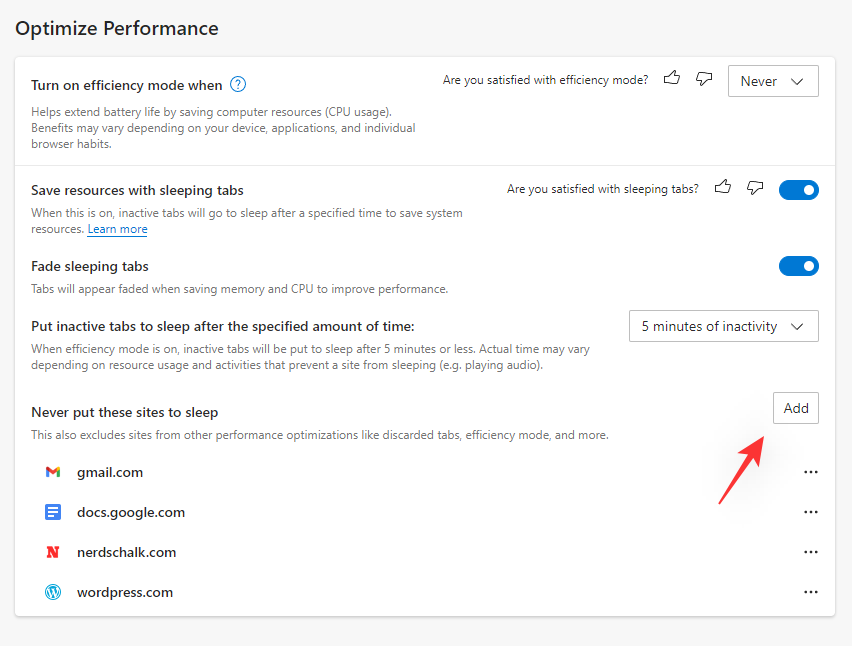Open the efficiency mode Never dropdown
This screenshot has height=646, width=852.
coord(773,81)
